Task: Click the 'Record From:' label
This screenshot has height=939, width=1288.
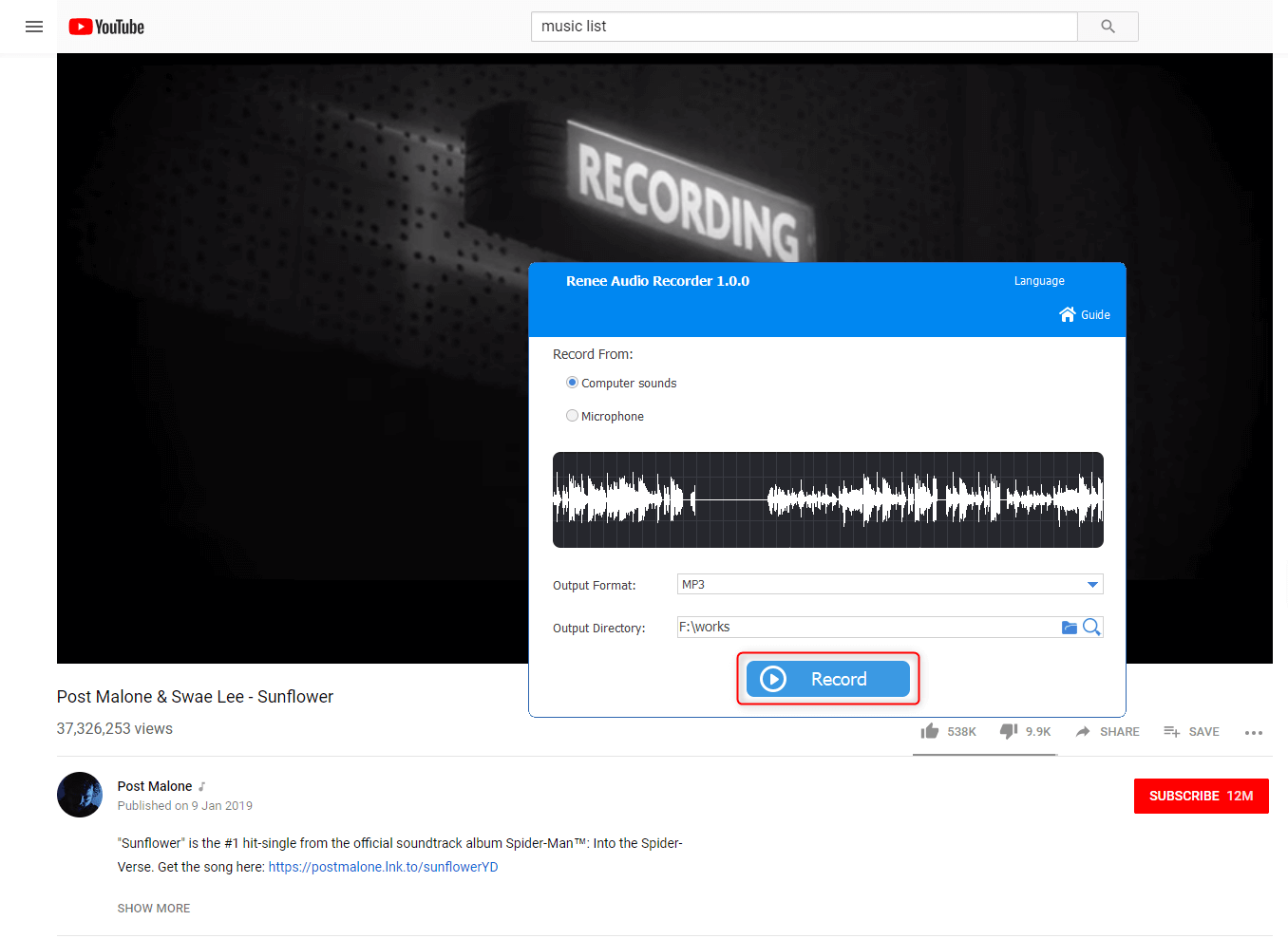Action: (x=593, y=354)
